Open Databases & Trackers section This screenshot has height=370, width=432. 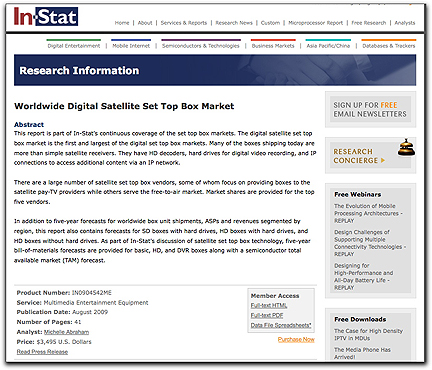(x=389, y=46)
